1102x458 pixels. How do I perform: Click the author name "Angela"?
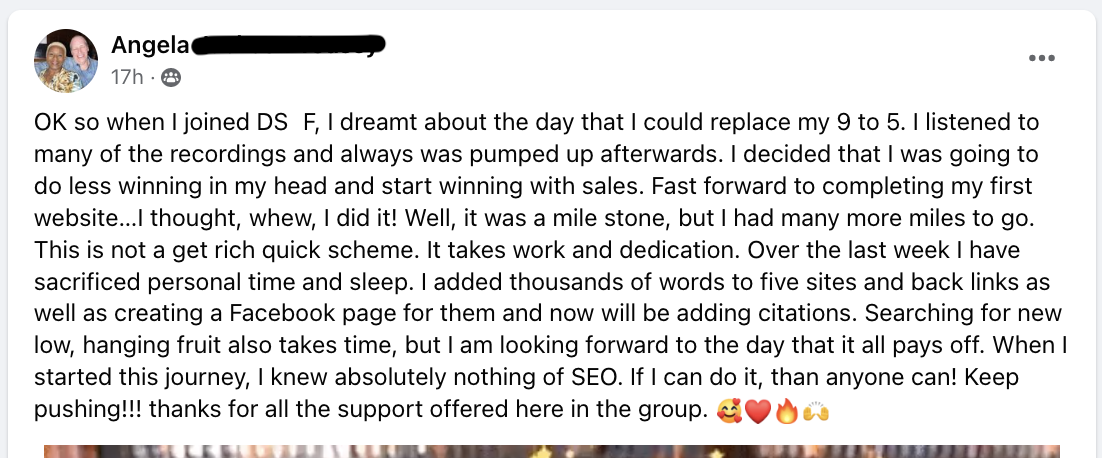click(150, 46)
